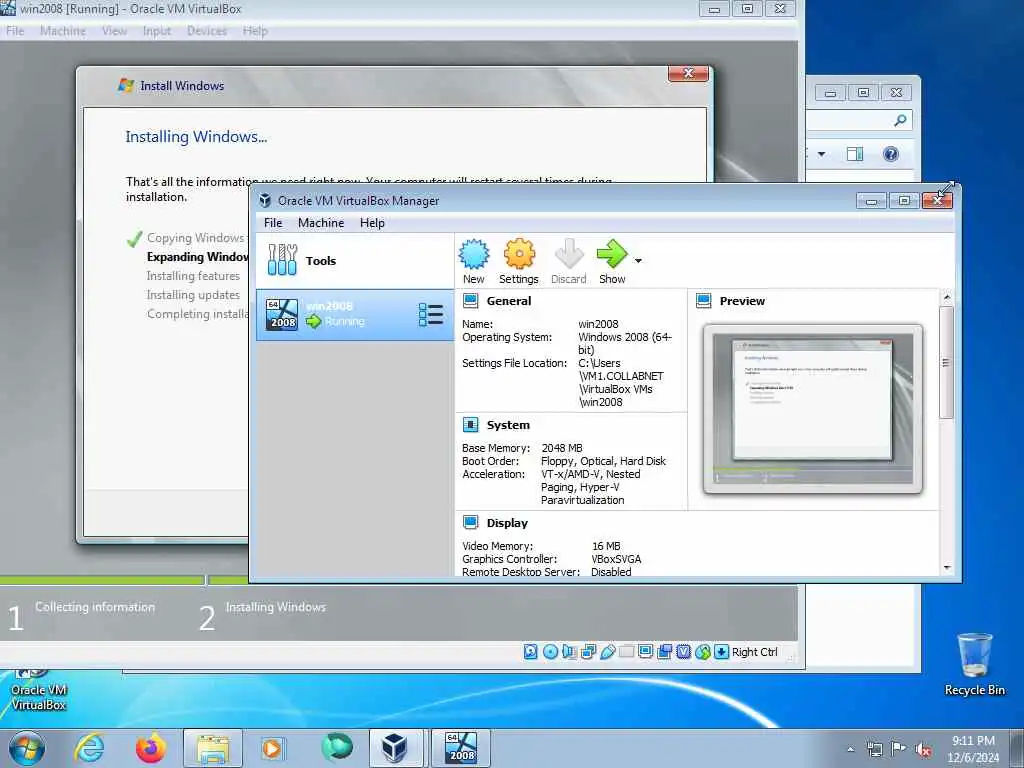Image resolution: width=1024 pixels, height=768 pixels.
Task: Click the System section header
Action: pos(508,425)
